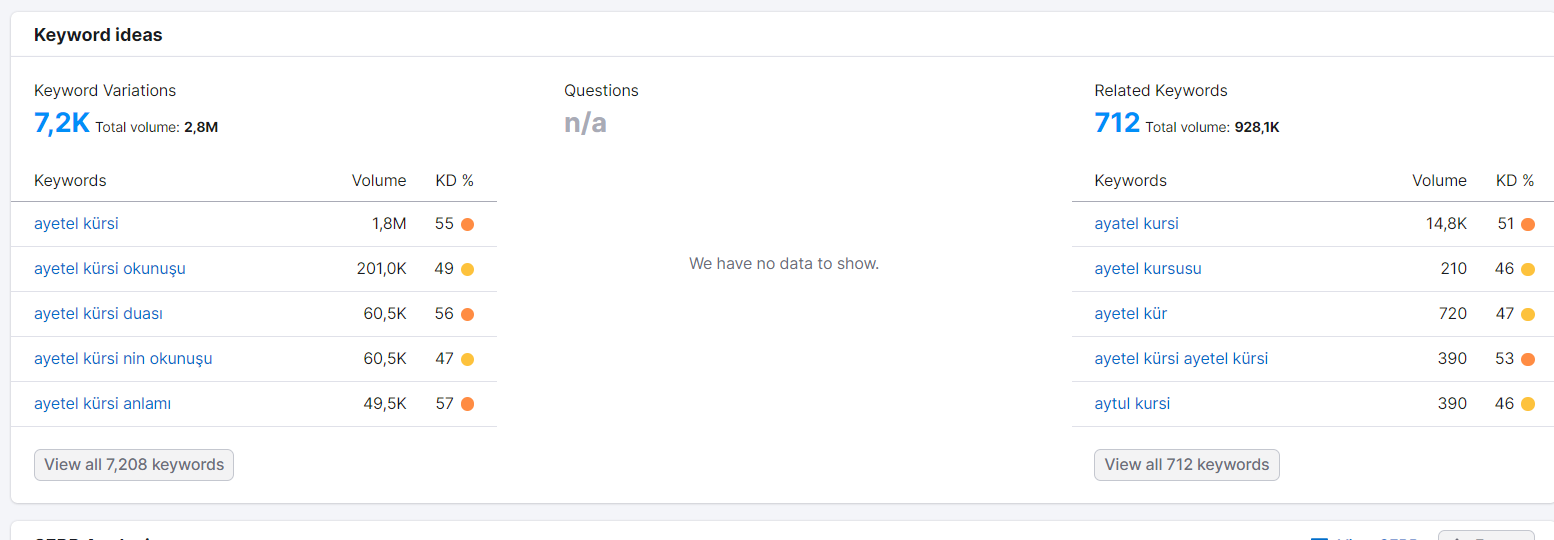Screen dimensions: 1554x540
Task: Select the ayetel kürsi duası keyword
Action: pos(98,314)
